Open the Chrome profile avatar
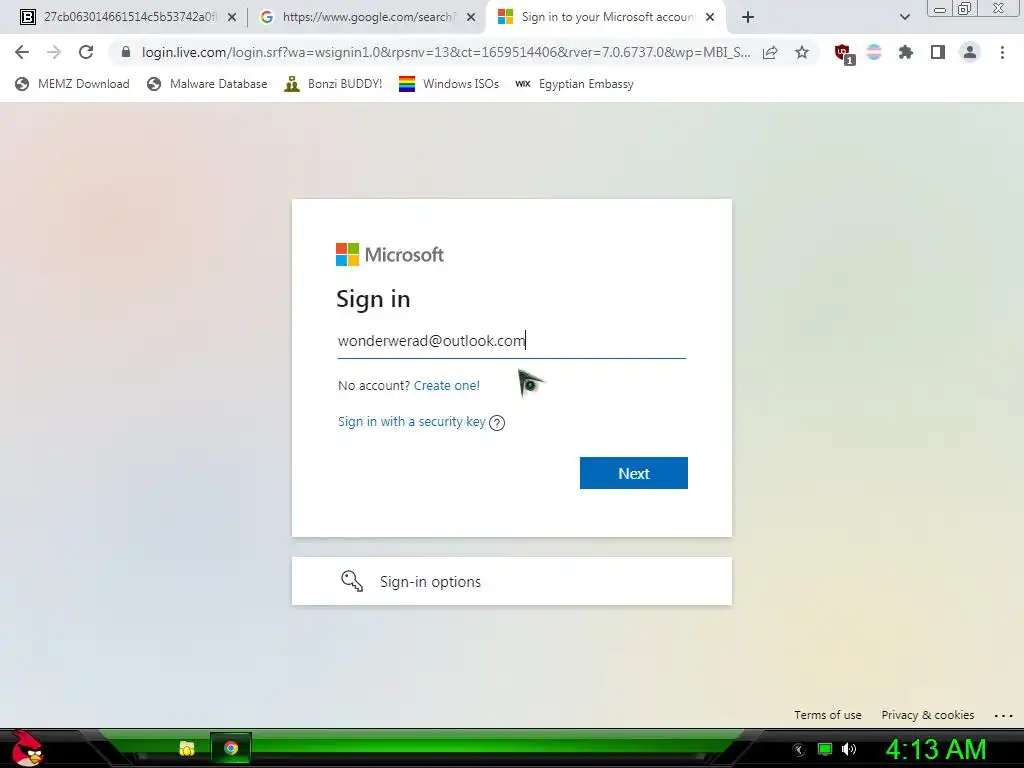The image size is (1024, 768). point(970,52)
